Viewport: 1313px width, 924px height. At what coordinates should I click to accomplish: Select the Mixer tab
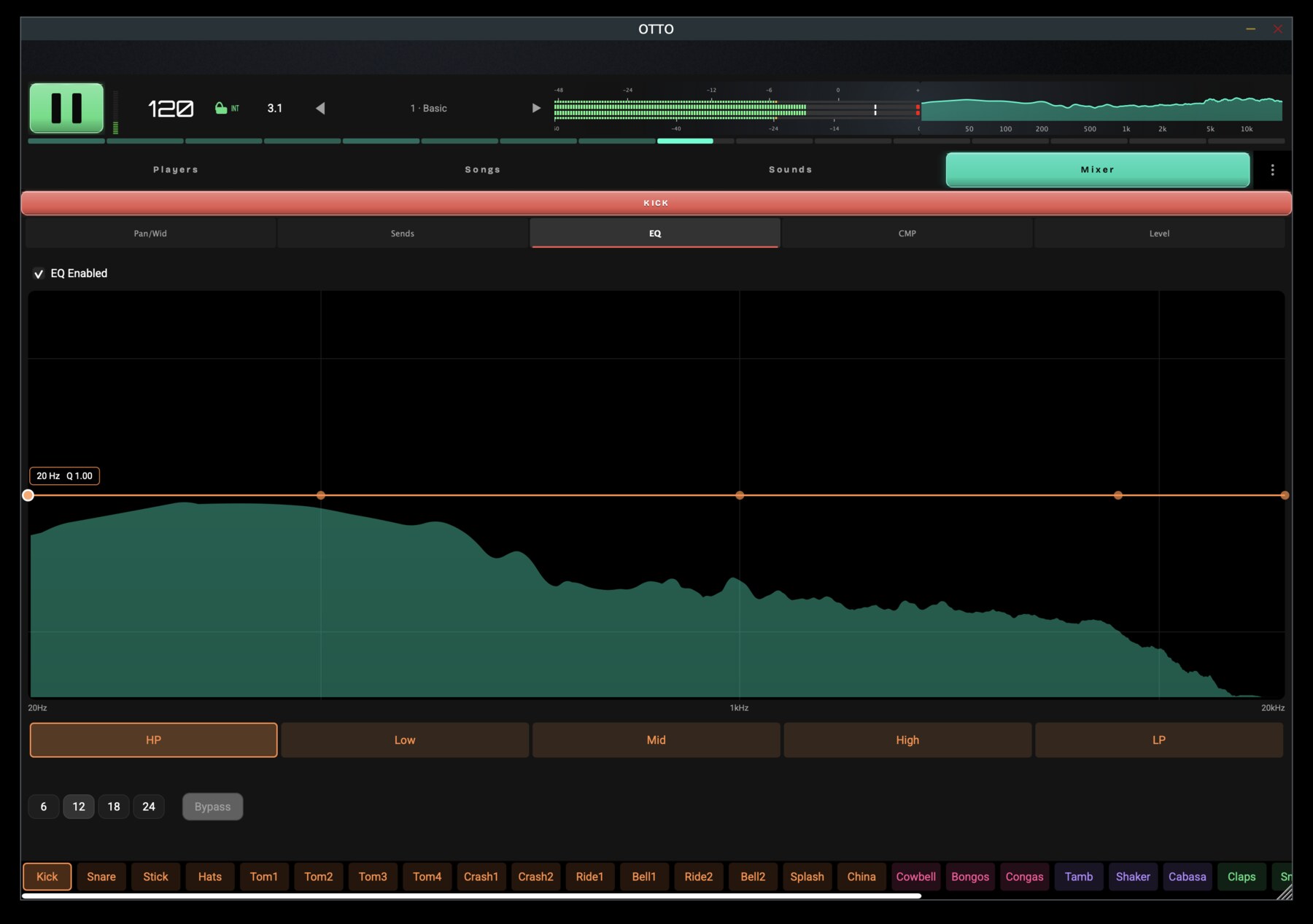pos(1098,170)
